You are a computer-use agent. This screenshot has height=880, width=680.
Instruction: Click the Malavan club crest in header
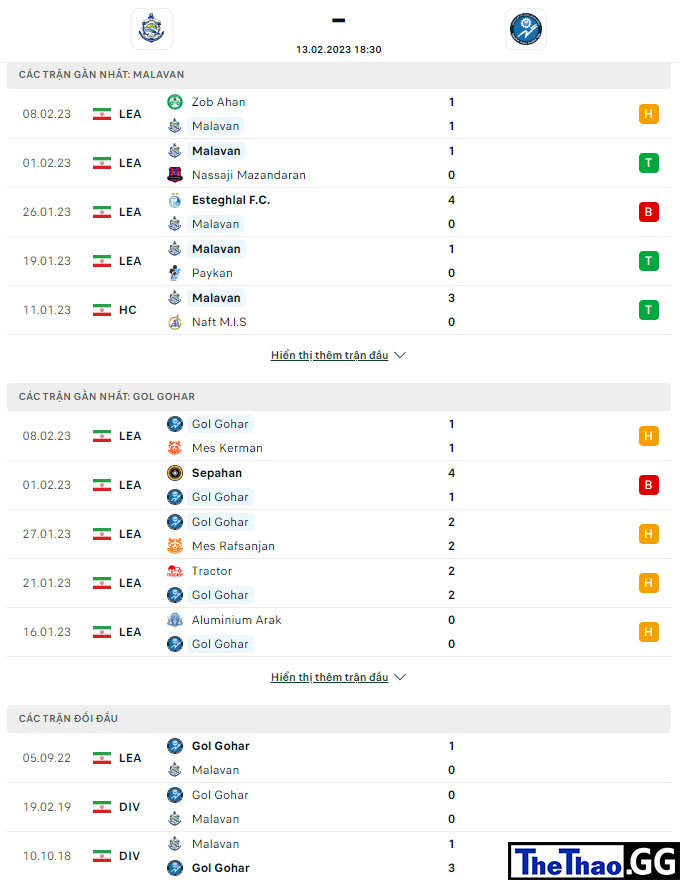tap(152, 29)
